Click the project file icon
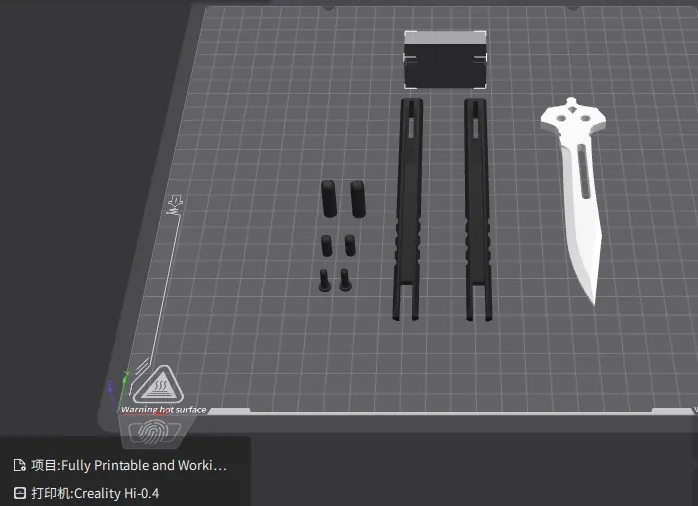Image resolution: width=698 pixels, height=506 pixels. coord(20,466)
